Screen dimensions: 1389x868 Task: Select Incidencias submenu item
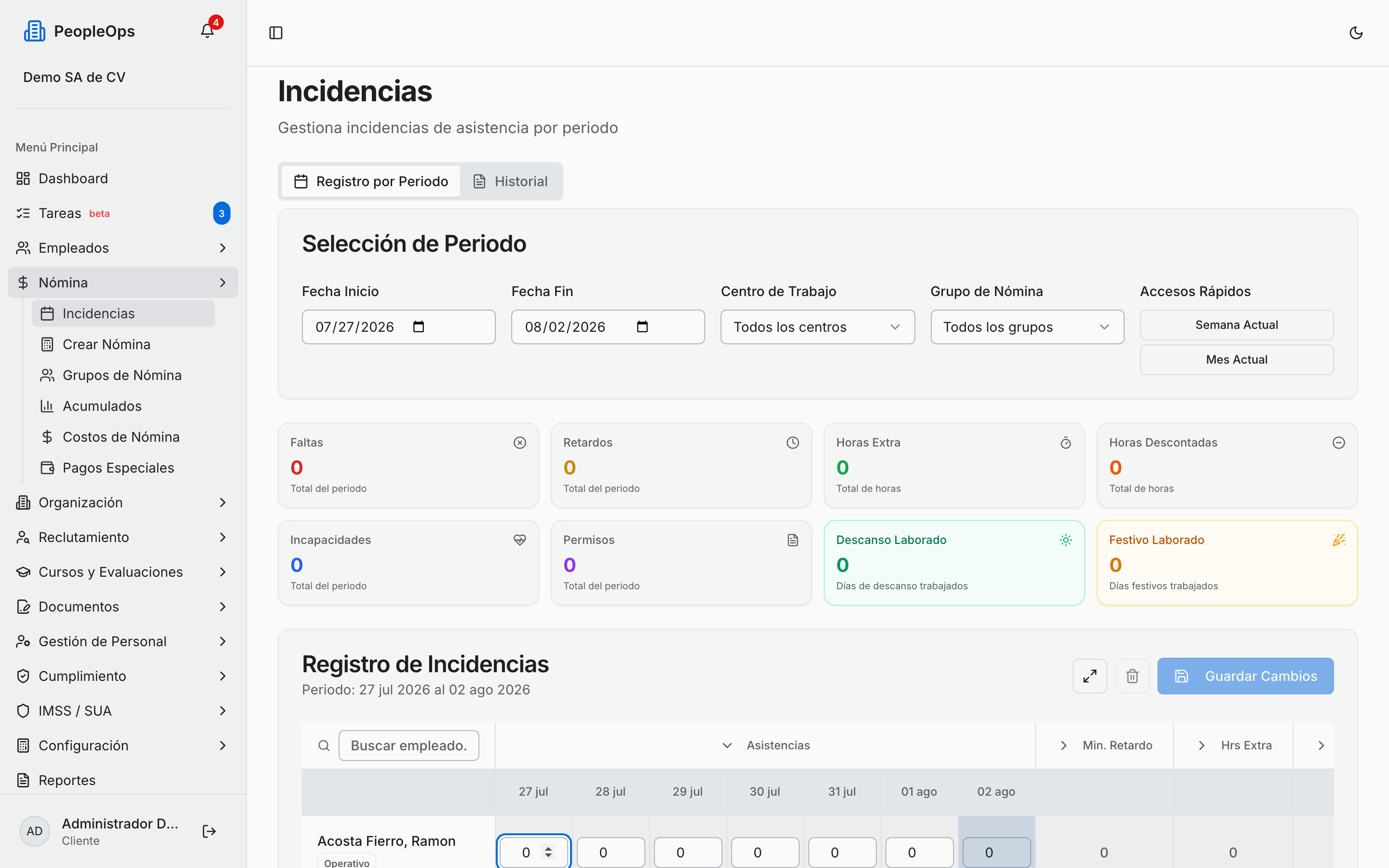(x=123, y=313)
